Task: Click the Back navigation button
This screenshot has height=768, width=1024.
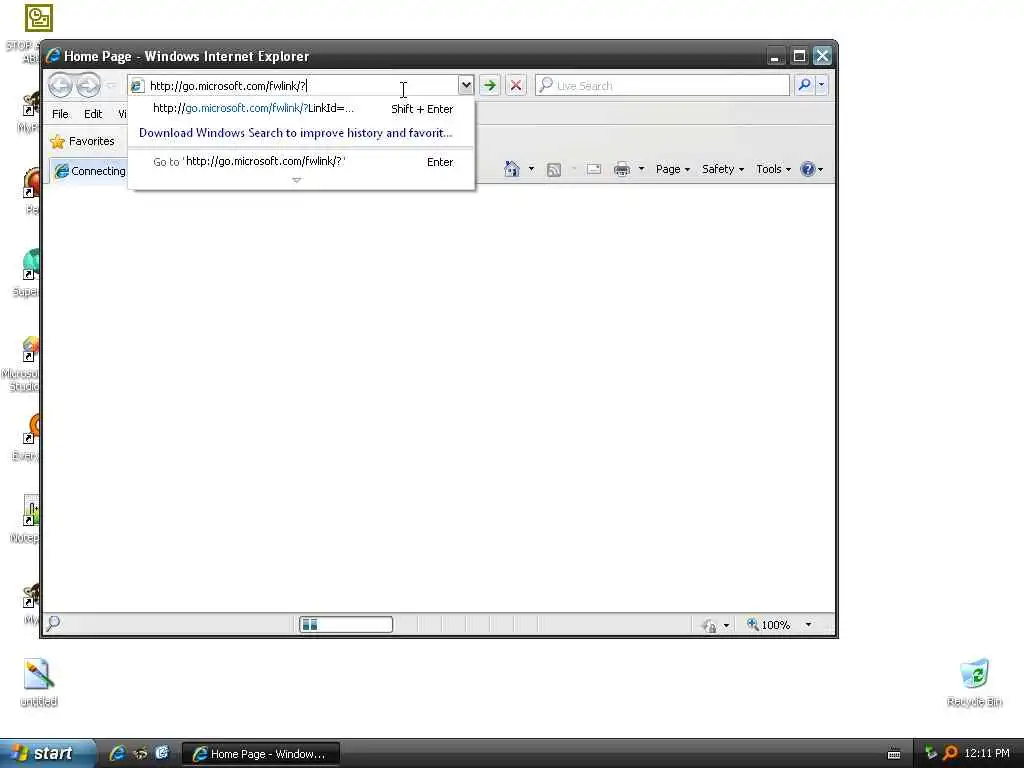Action: coord(61,86)
